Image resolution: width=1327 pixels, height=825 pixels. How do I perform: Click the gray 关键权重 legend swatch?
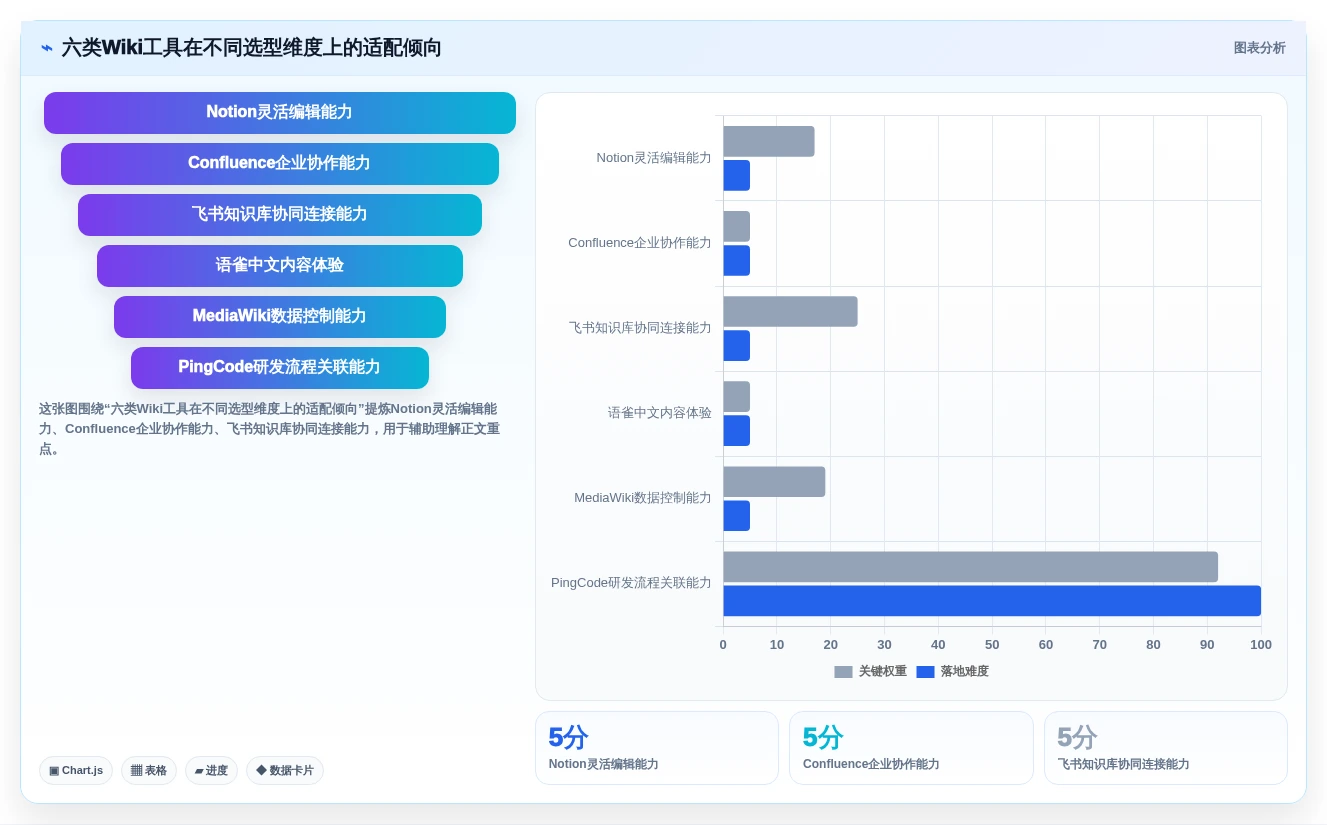point(843,672)
